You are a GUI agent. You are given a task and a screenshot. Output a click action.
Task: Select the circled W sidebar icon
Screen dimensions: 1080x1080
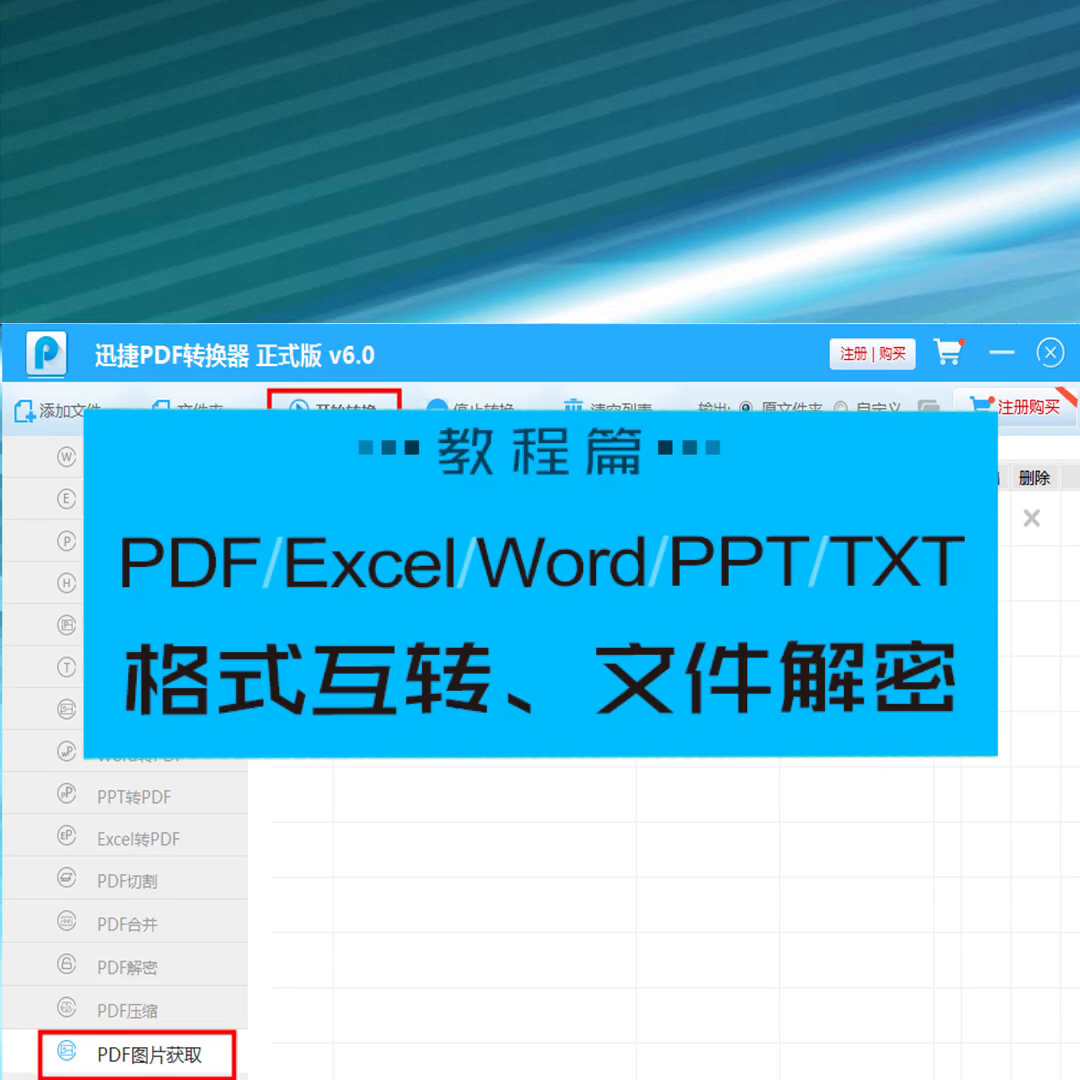(66, 457)
